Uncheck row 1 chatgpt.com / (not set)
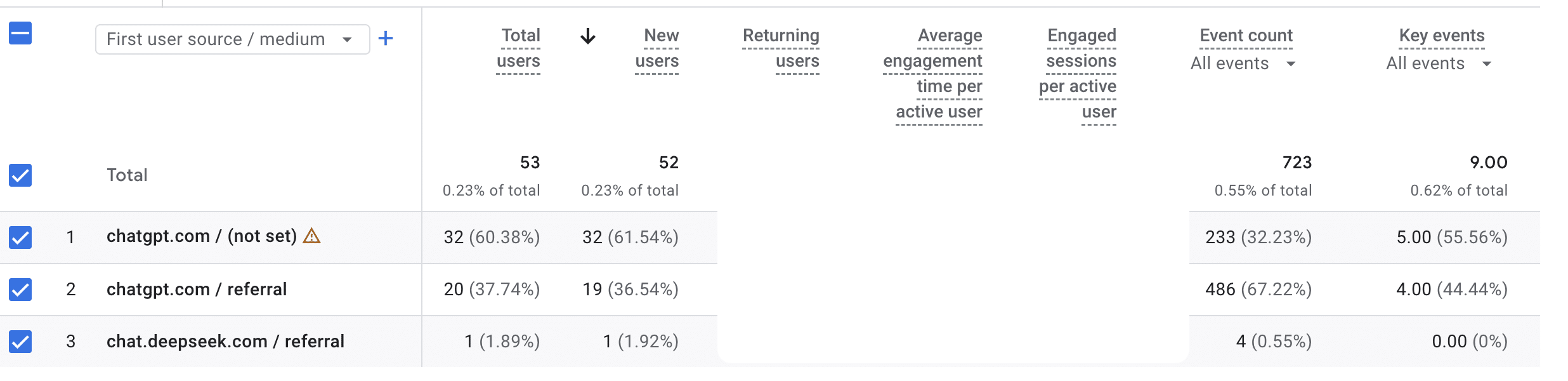Screen dimensions: 1568x381 point(20,237)
